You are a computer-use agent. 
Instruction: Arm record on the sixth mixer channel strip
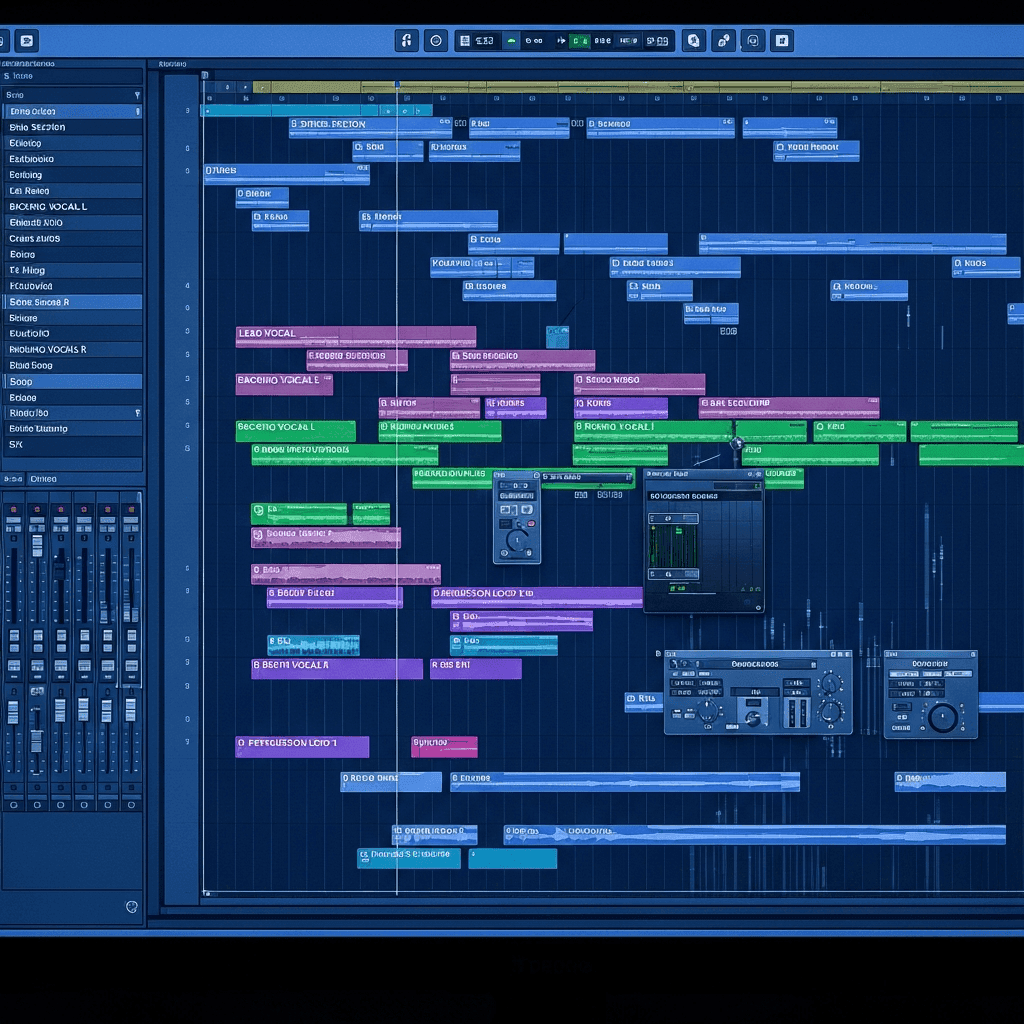click(x=131, y=509)
